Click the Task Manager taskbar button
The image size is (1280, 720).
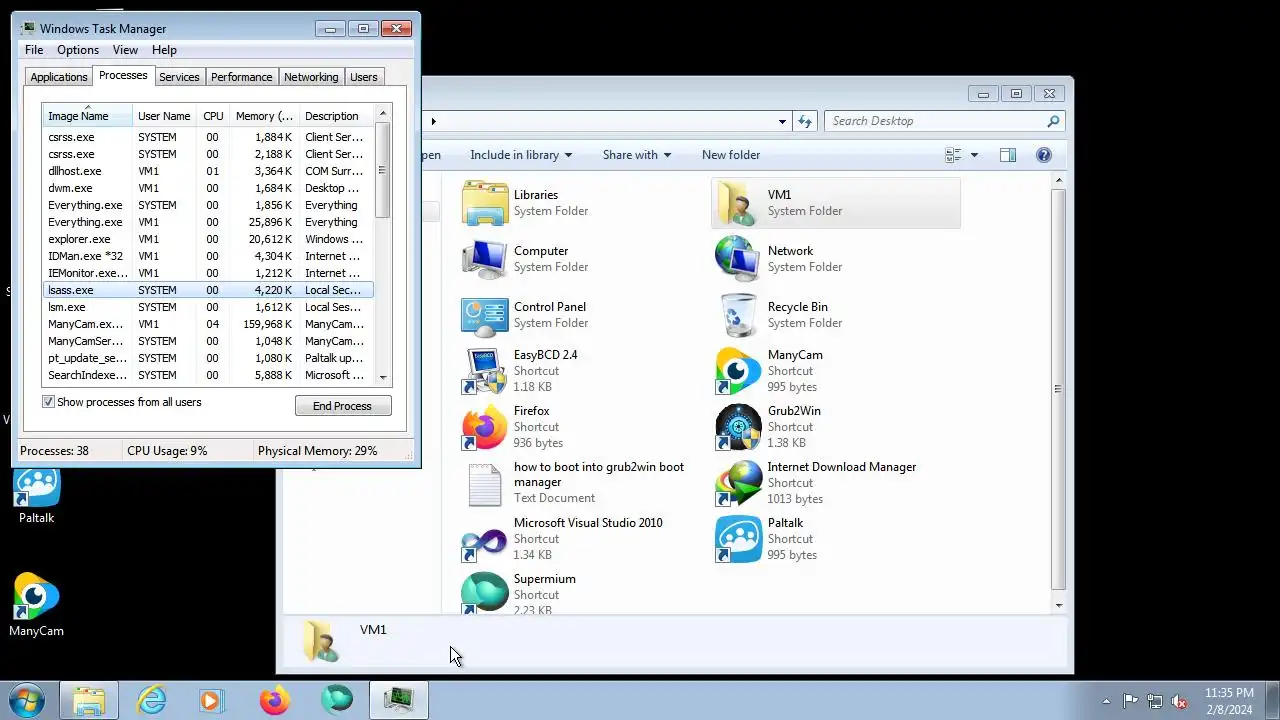pos(399,701)
